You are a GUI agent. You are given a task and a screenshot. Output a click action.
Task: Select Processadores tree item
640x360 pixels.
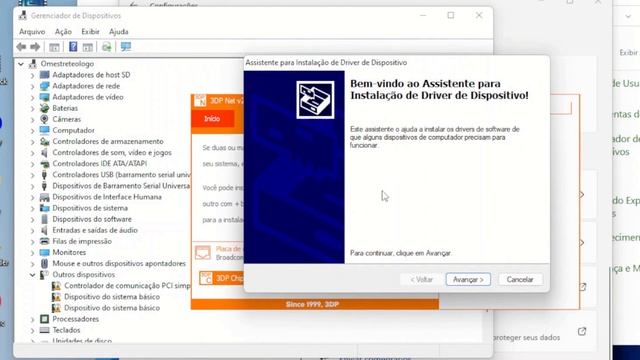[x=76, y=319]
